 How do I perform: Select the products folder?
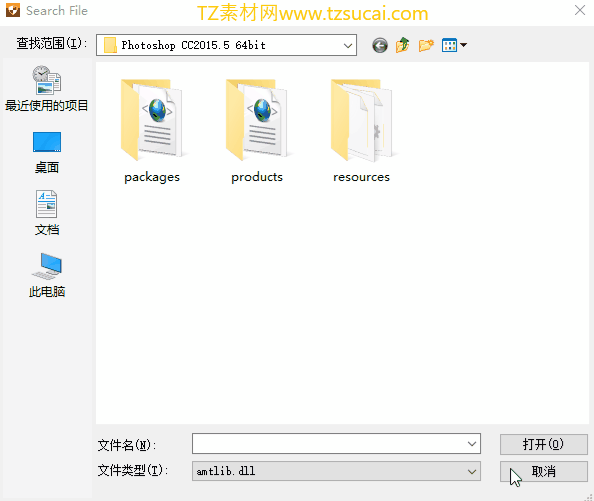pyautogui.click(x=257, y=131)
